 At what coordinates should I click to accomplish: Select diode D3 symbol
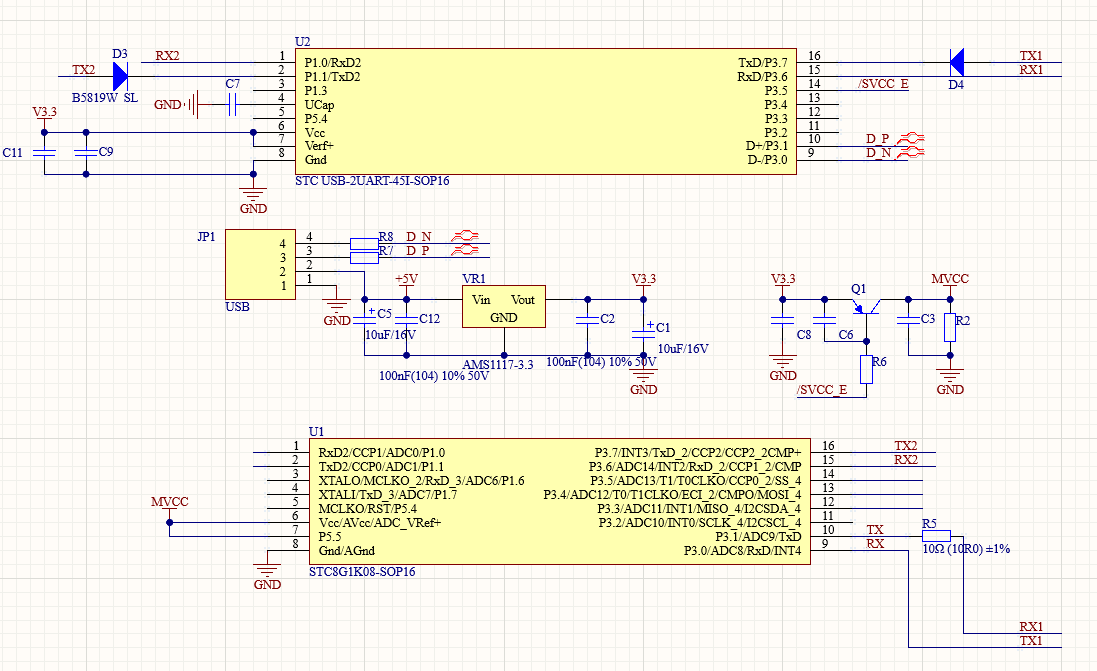(120, 76)
